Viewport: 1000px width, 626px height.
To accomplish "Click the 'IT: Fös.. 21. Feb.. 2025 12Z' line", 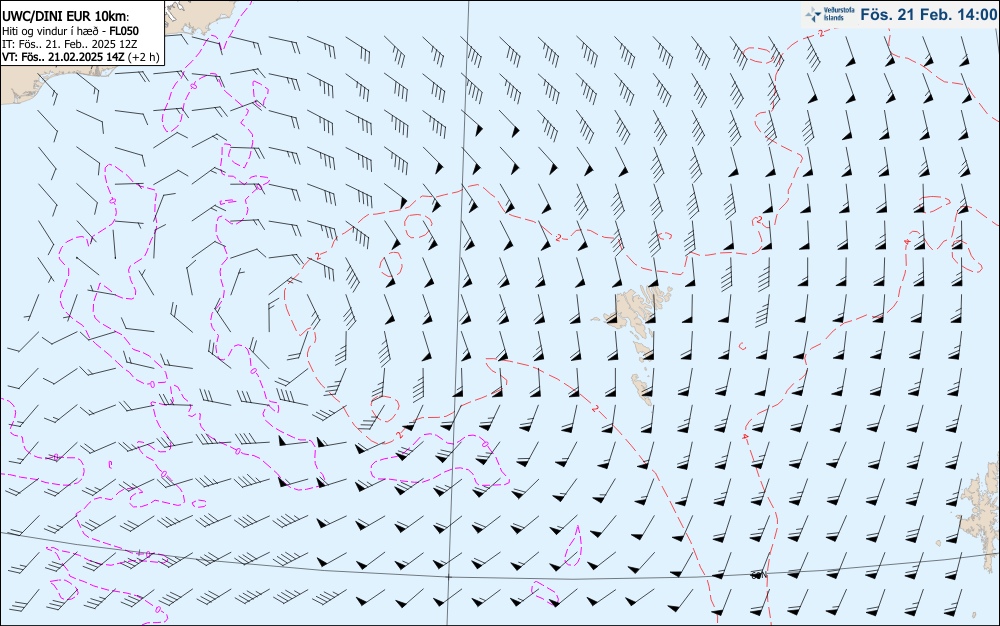I will [71, 44].
